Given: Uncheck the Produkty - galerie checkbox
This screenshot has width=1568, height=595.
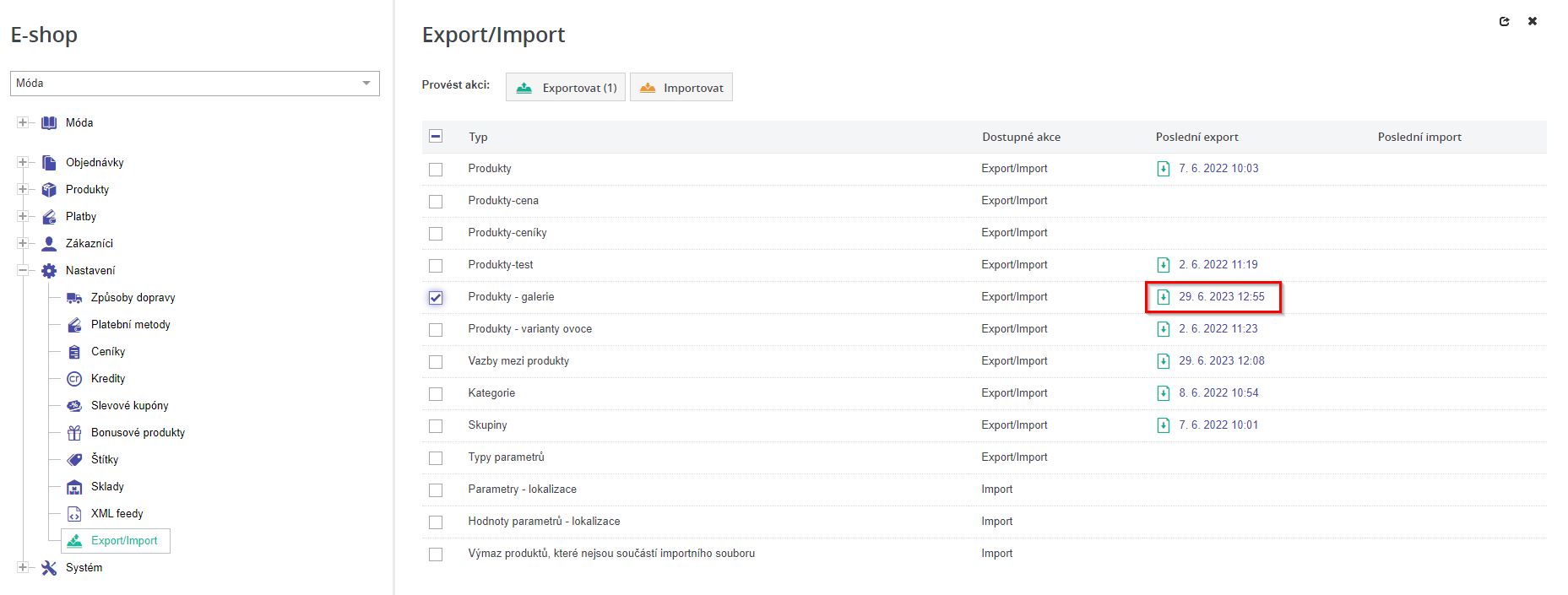Looking at the screenshot, I should point(436,298).
